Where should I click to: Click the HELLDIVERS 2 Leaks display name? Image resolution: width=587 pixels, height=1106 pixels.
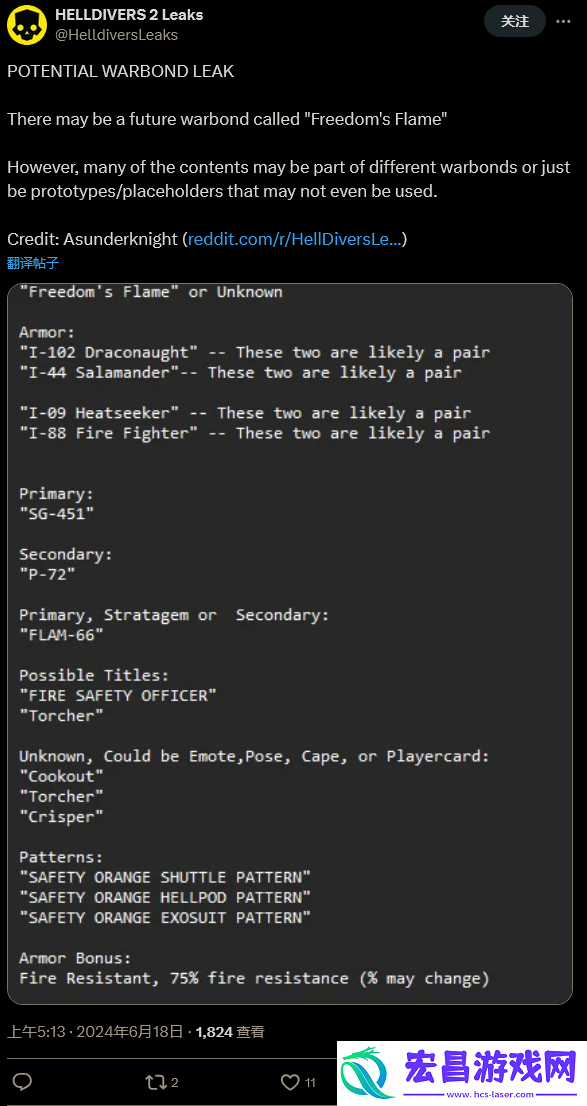click(130, 14)
